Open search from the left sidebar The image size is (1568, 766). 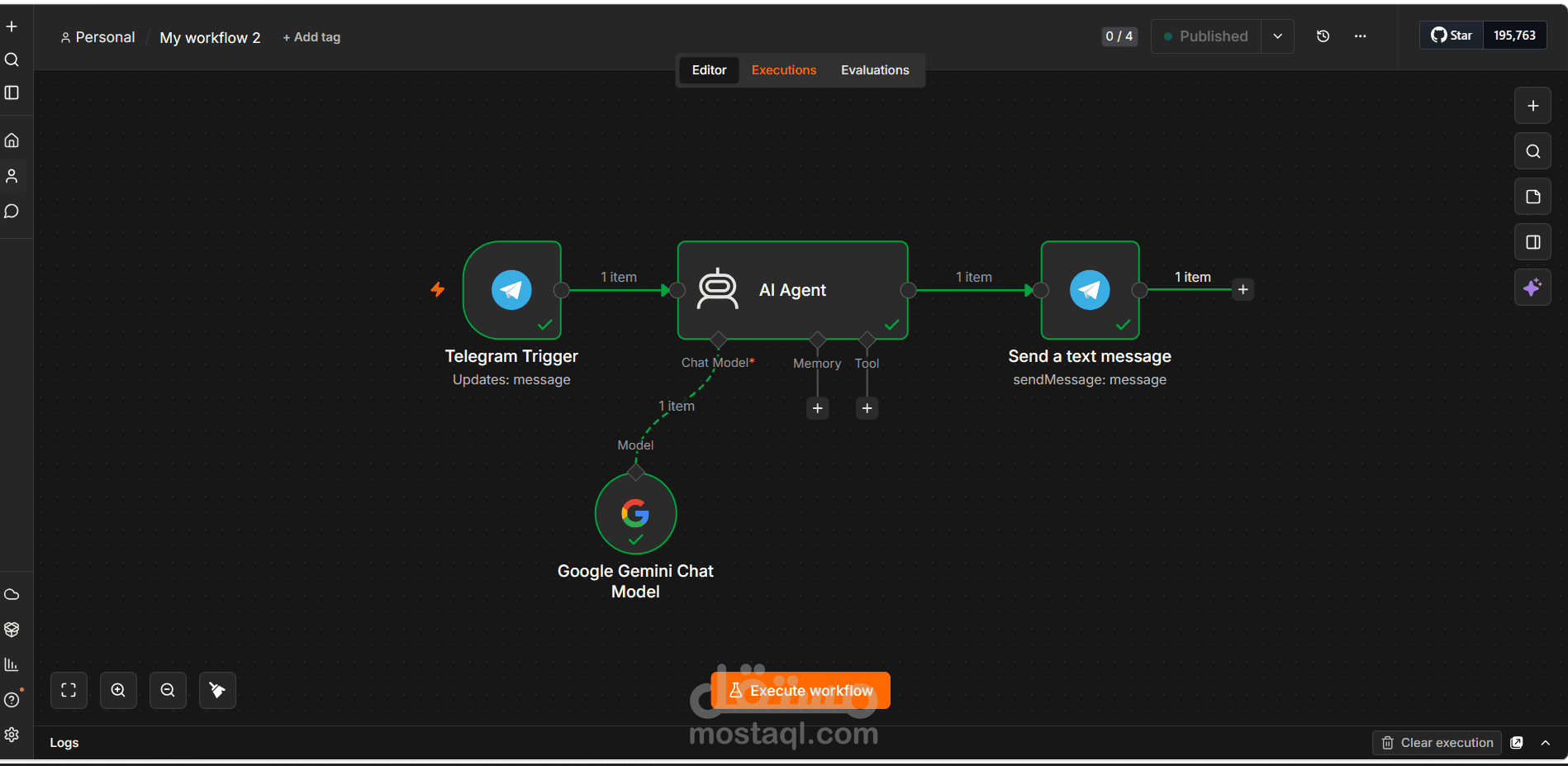[x=12, y=59]
